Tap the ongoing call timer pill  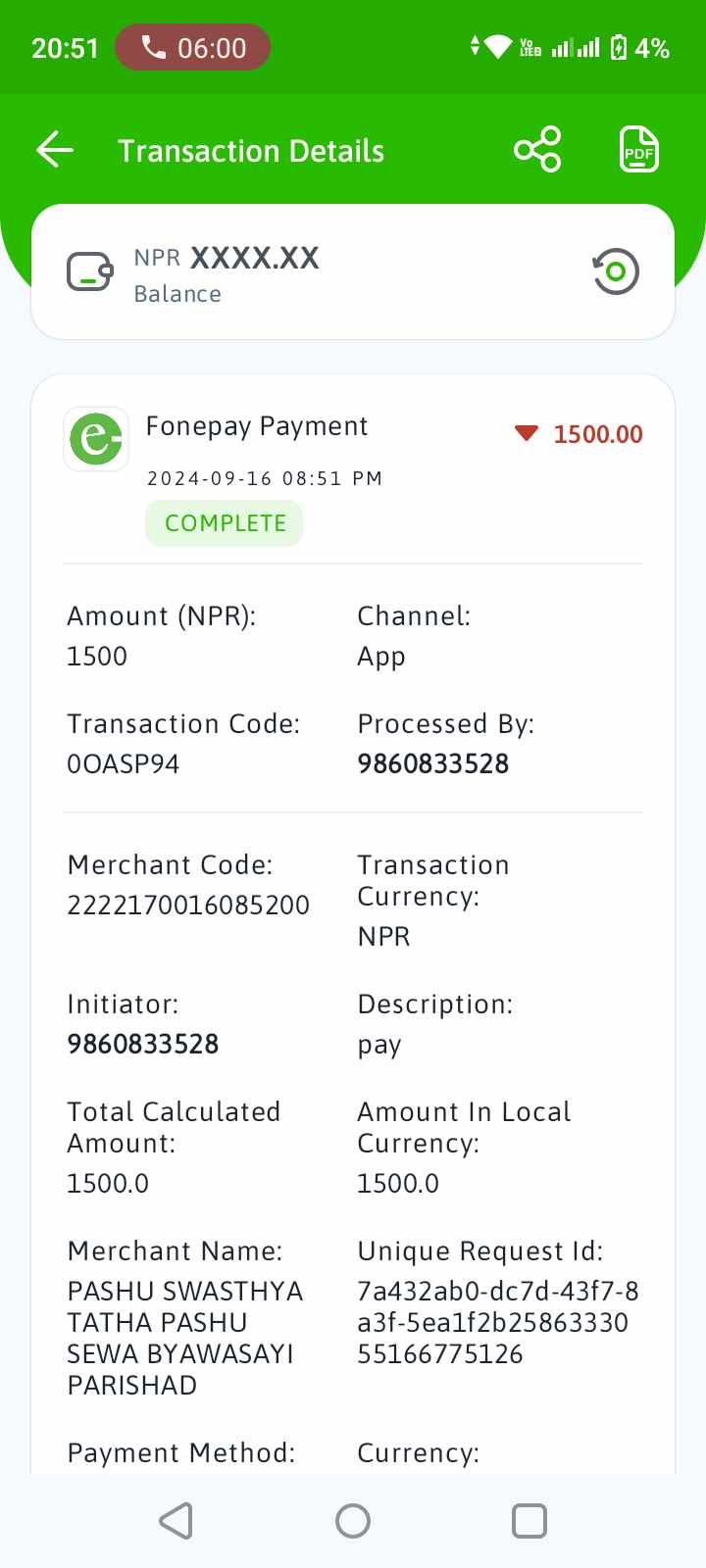coord(192,48)
